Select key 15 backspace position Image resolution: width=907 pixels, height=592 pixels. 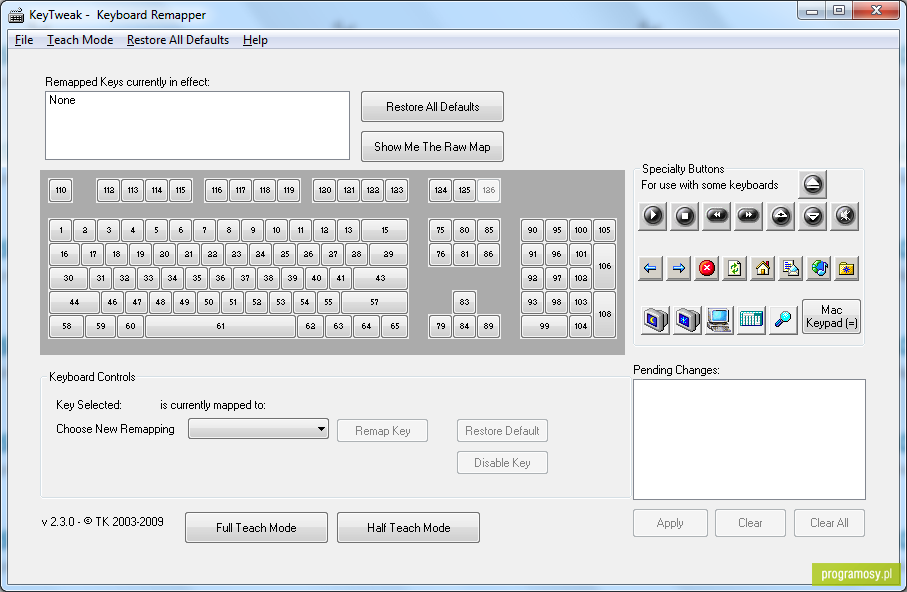pyautogui.click(x=384, y=230)
